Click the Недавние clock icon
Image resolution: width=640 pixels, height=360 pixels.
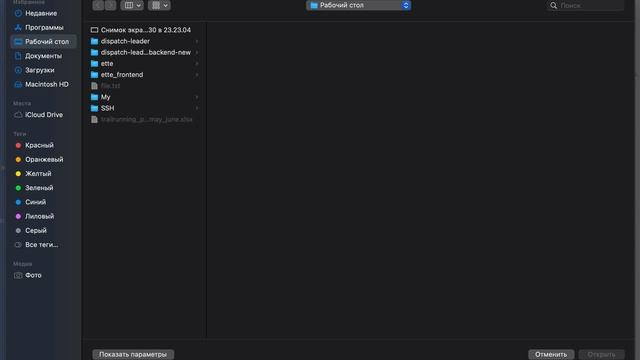point(18,13)
